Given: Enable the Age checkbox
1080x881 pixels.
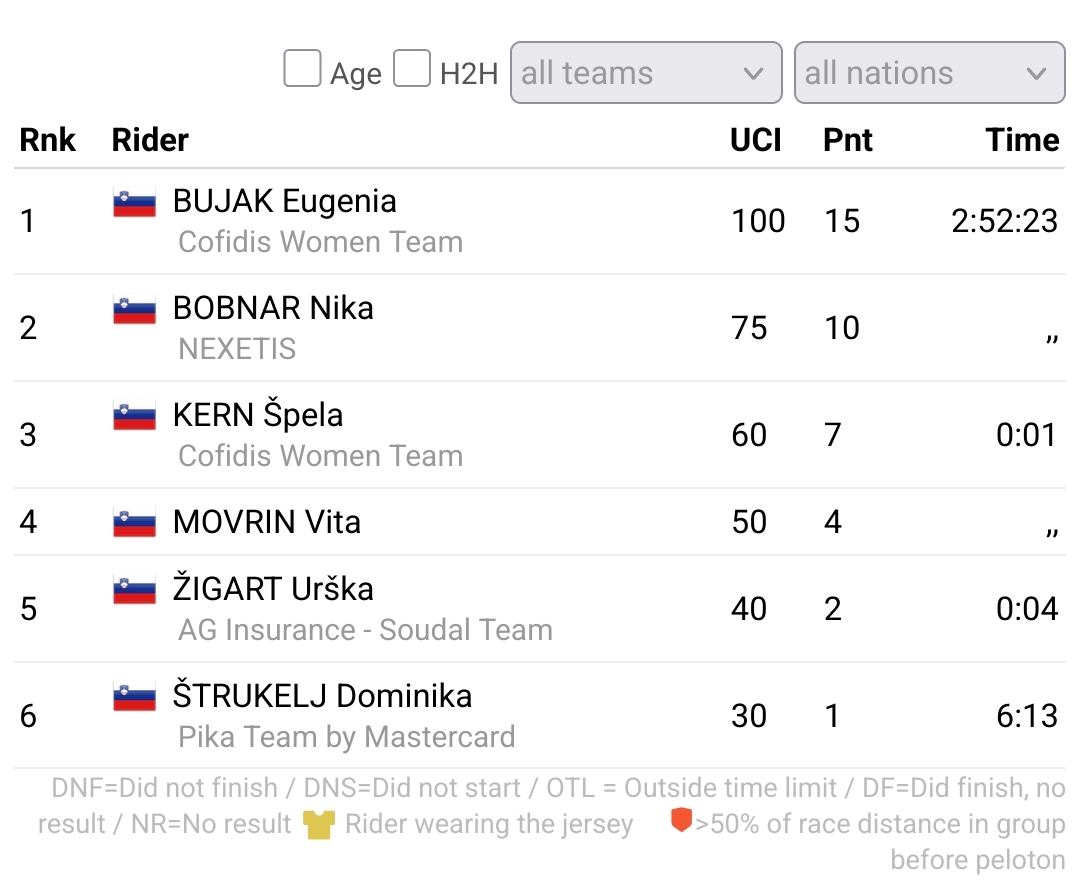Looking at the screenshot, I should [302, 70].
